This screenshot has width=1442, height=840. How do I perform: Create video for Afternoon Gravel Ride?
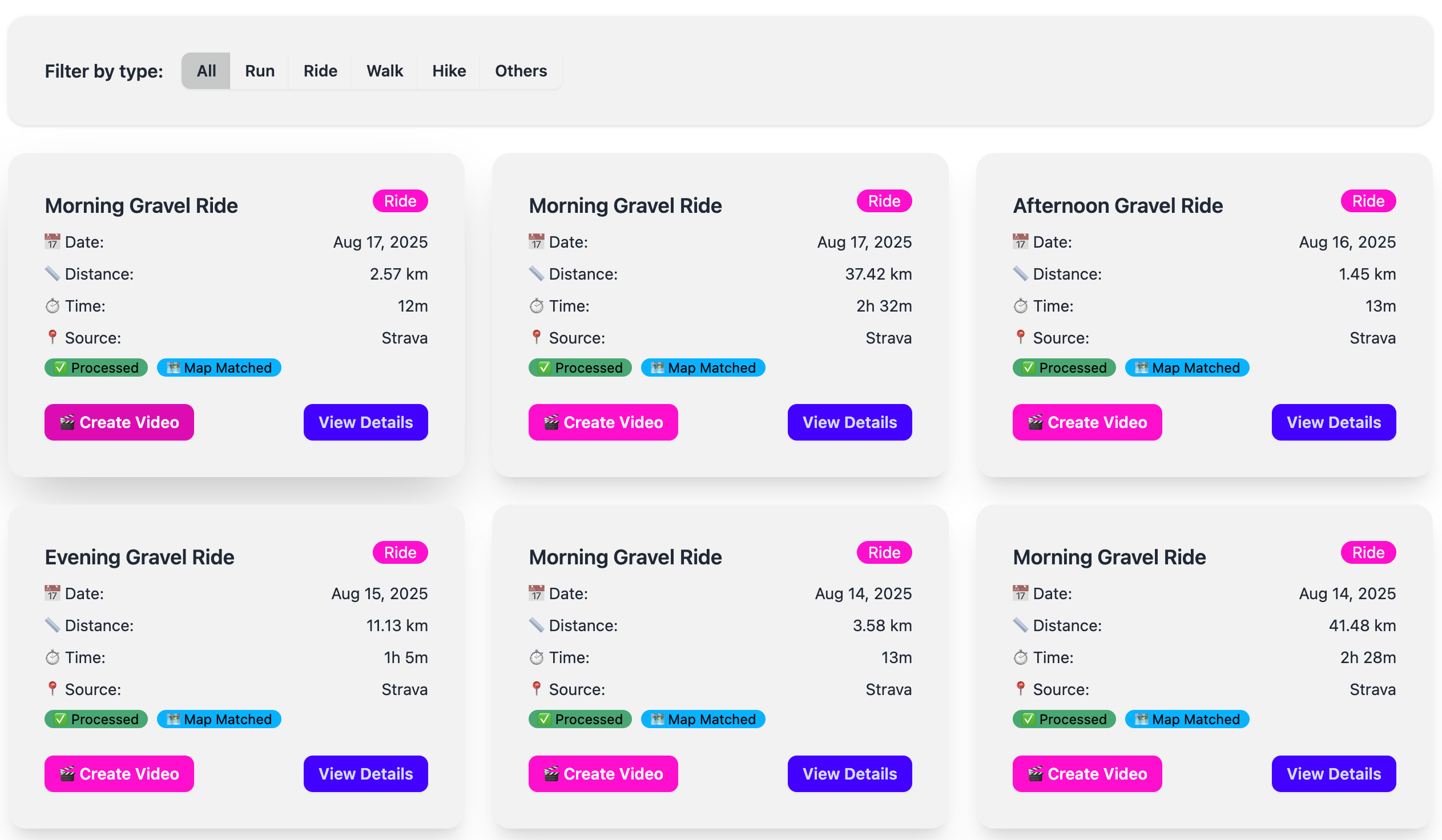pyautogui.click(x=1087, y=422)
